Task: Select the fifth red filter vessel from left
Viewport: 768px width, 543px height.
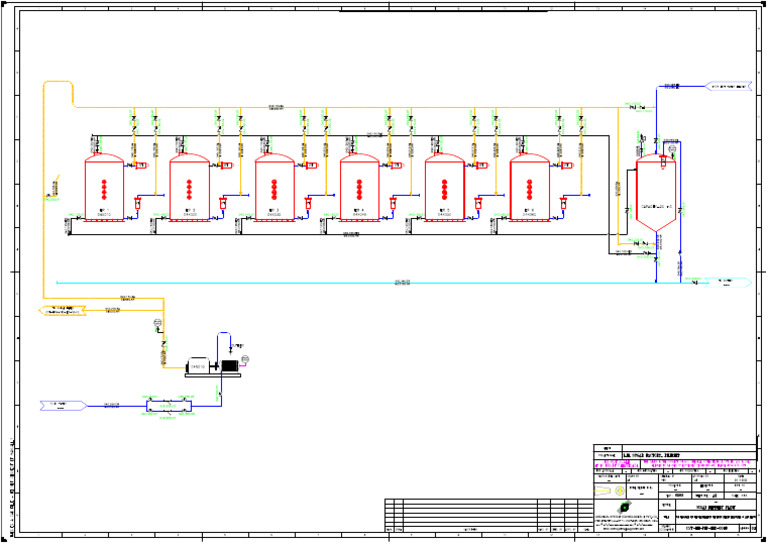Action: pos(445,188)
